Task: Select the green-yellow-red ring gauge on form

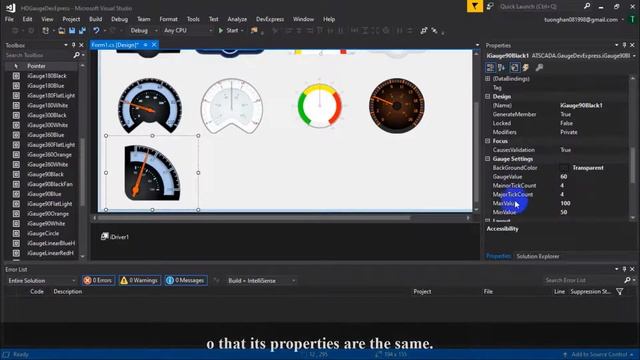Action: point(320,106)
